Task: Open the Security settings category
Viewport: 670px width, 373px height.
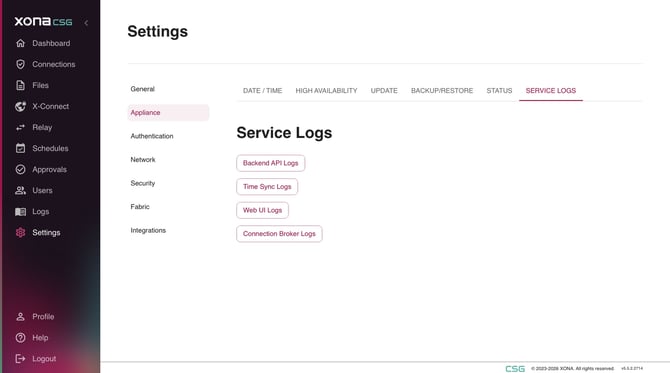Action: click(x=168, y=183)
